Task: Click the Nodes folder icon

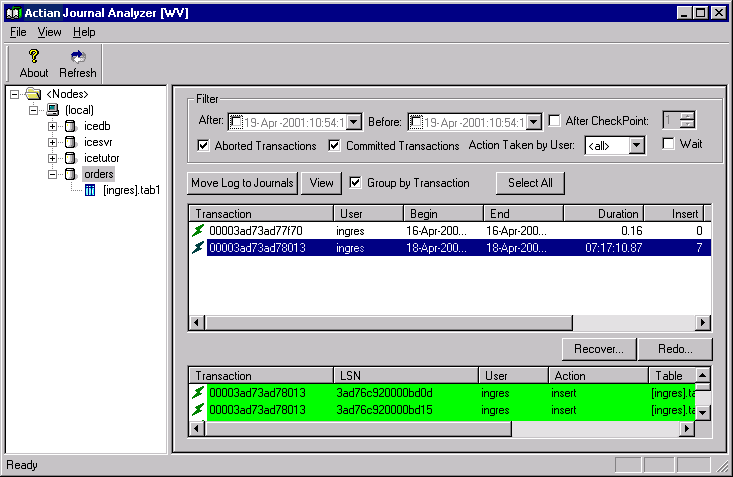Action: pos(33,94)
